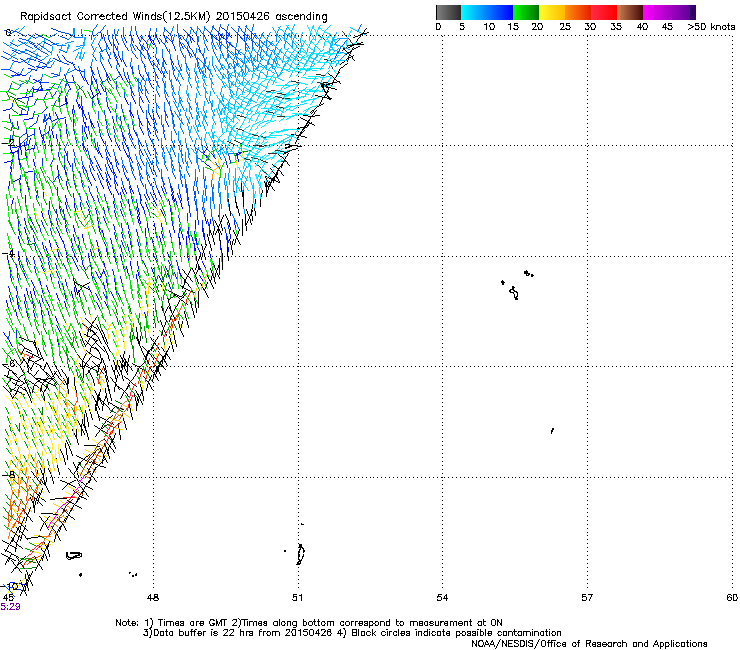
Task: Click the cyan 5-10 knots color swatch
Action: [x=474, y=12]
